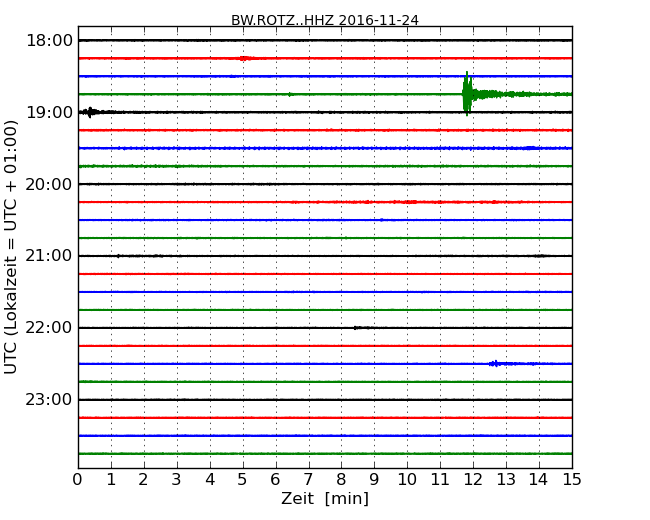Viewport: 650px width, 520px height.
Task: Click the red trace activity near minute 10
Action: [408, 202]
